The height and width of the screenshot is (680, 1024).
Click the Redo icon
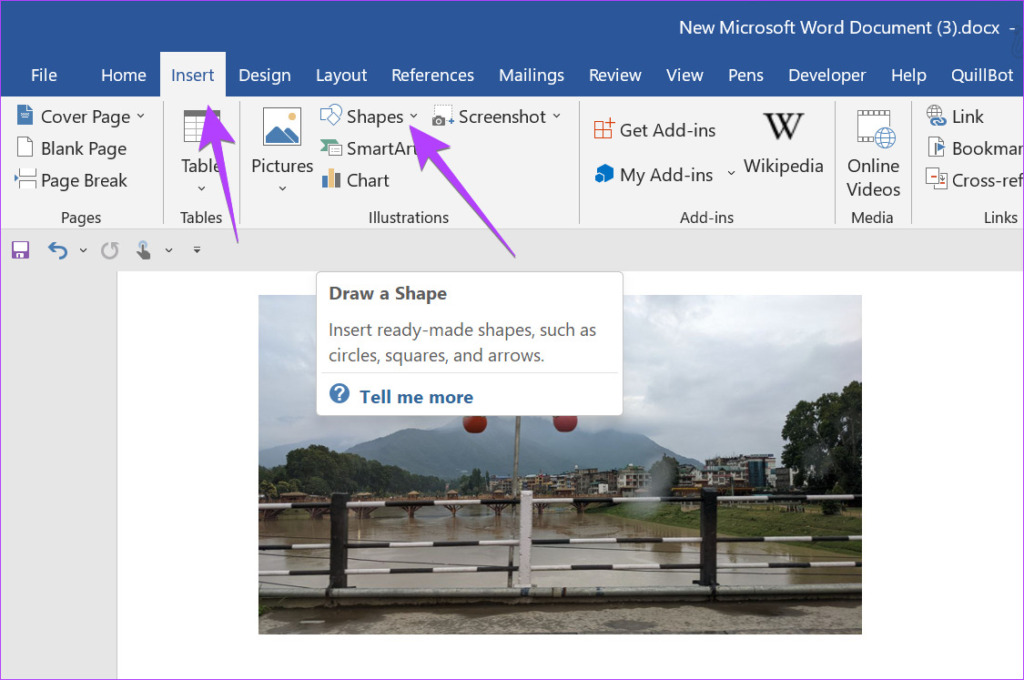[x=110, y=250]
